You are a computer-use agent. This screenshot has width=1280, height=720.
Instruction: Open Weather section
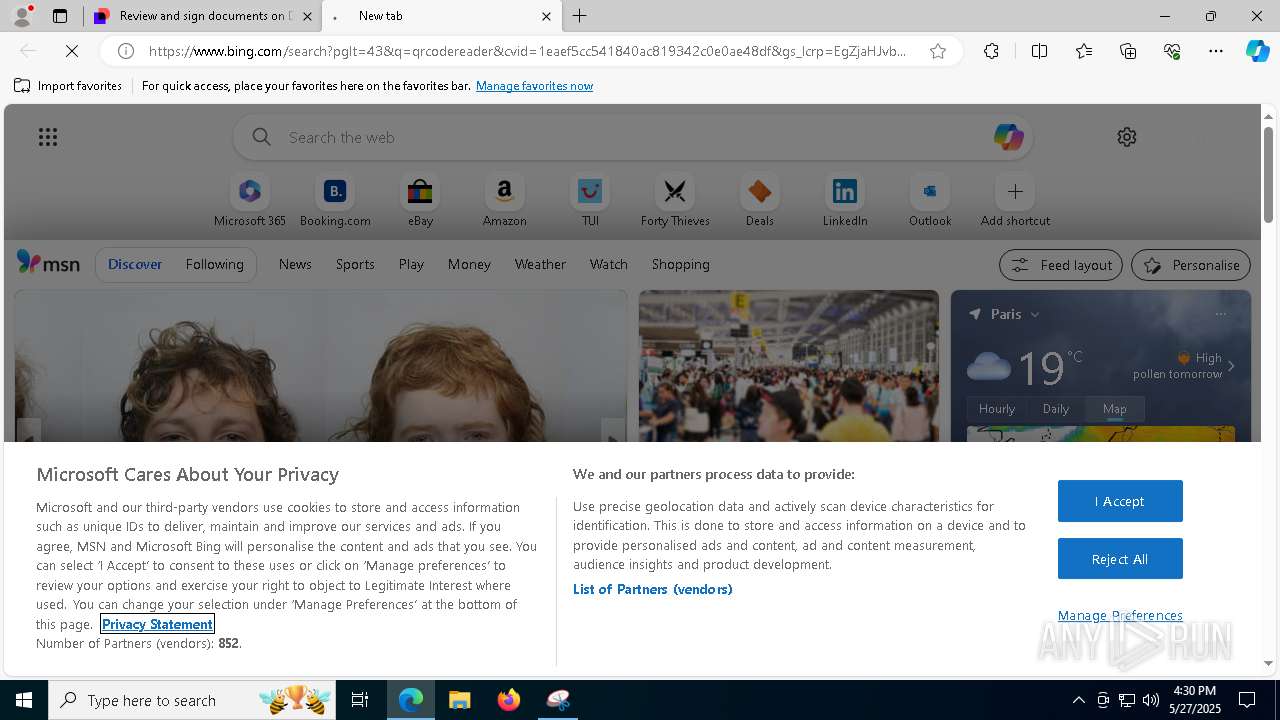540,264
